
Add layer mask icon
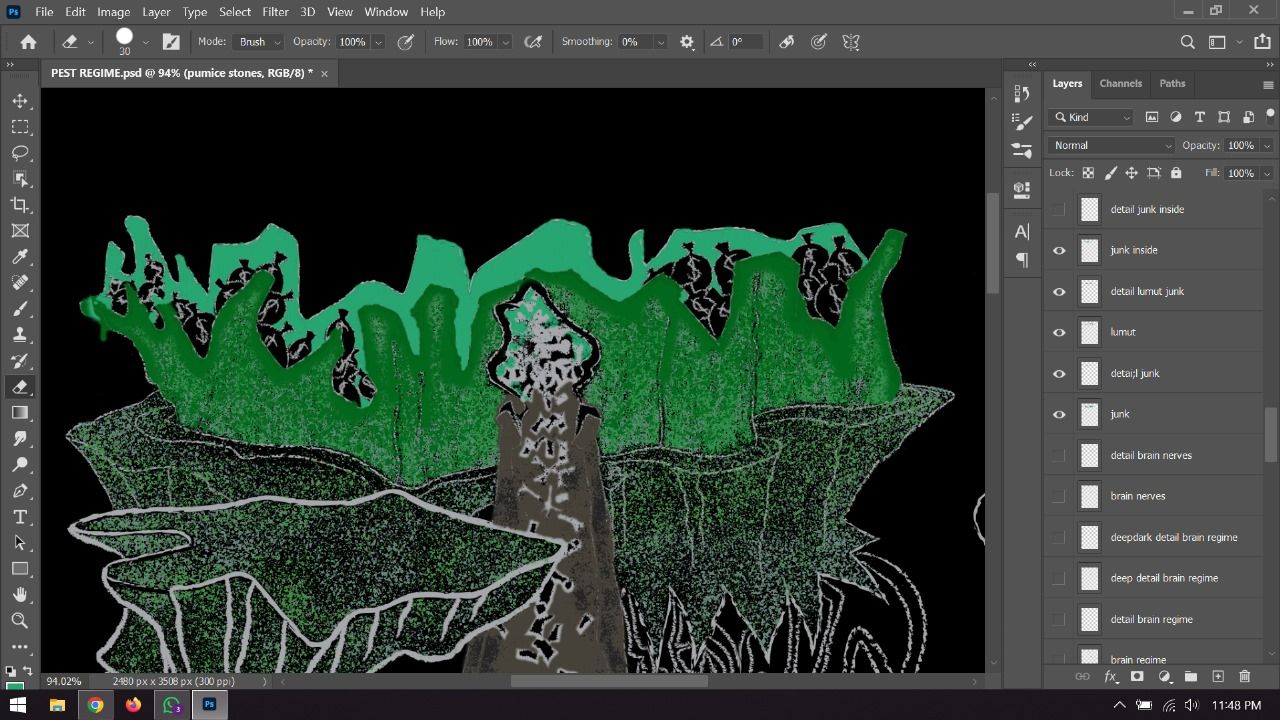[x=1137, y=677]
